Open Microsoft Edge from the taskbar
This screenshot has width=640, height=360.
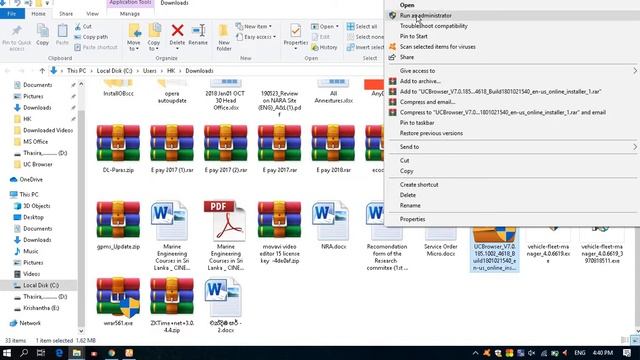point(59,353)
